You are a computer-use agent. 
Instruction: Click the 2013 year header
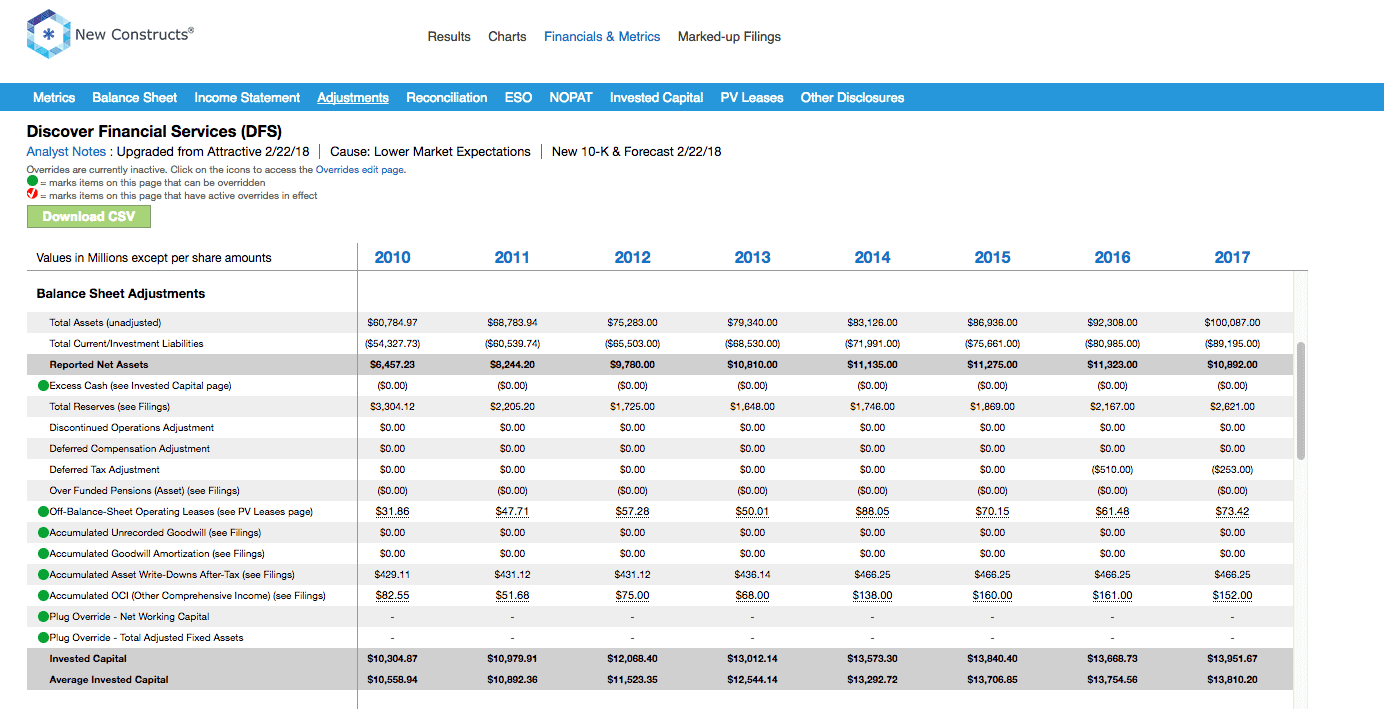pyautogui.click(x=752, y=257)
